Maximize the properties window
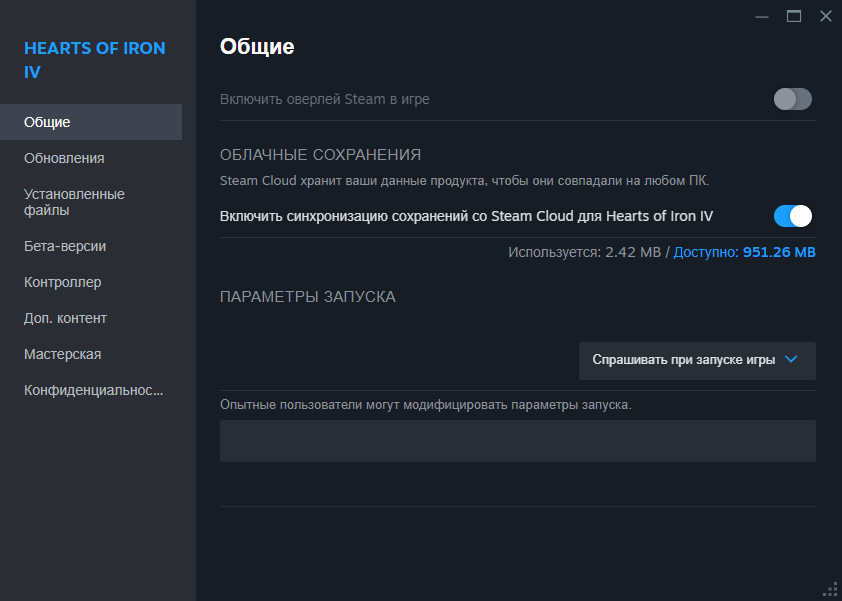This screenshot has height=601, width=842. [x=794, y=17]
